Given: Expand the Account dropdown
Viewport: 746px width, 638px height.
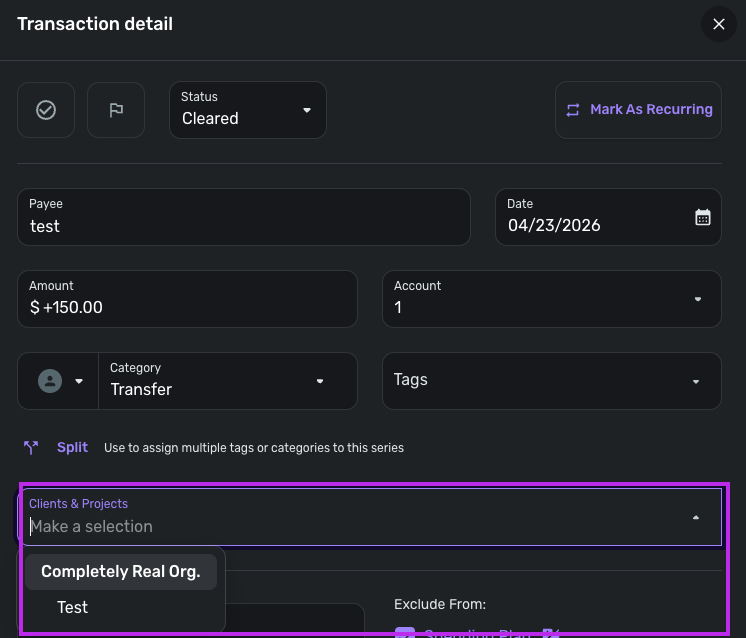Looking at the screenshot, I should pyautogui.click(x=697, y=299).
